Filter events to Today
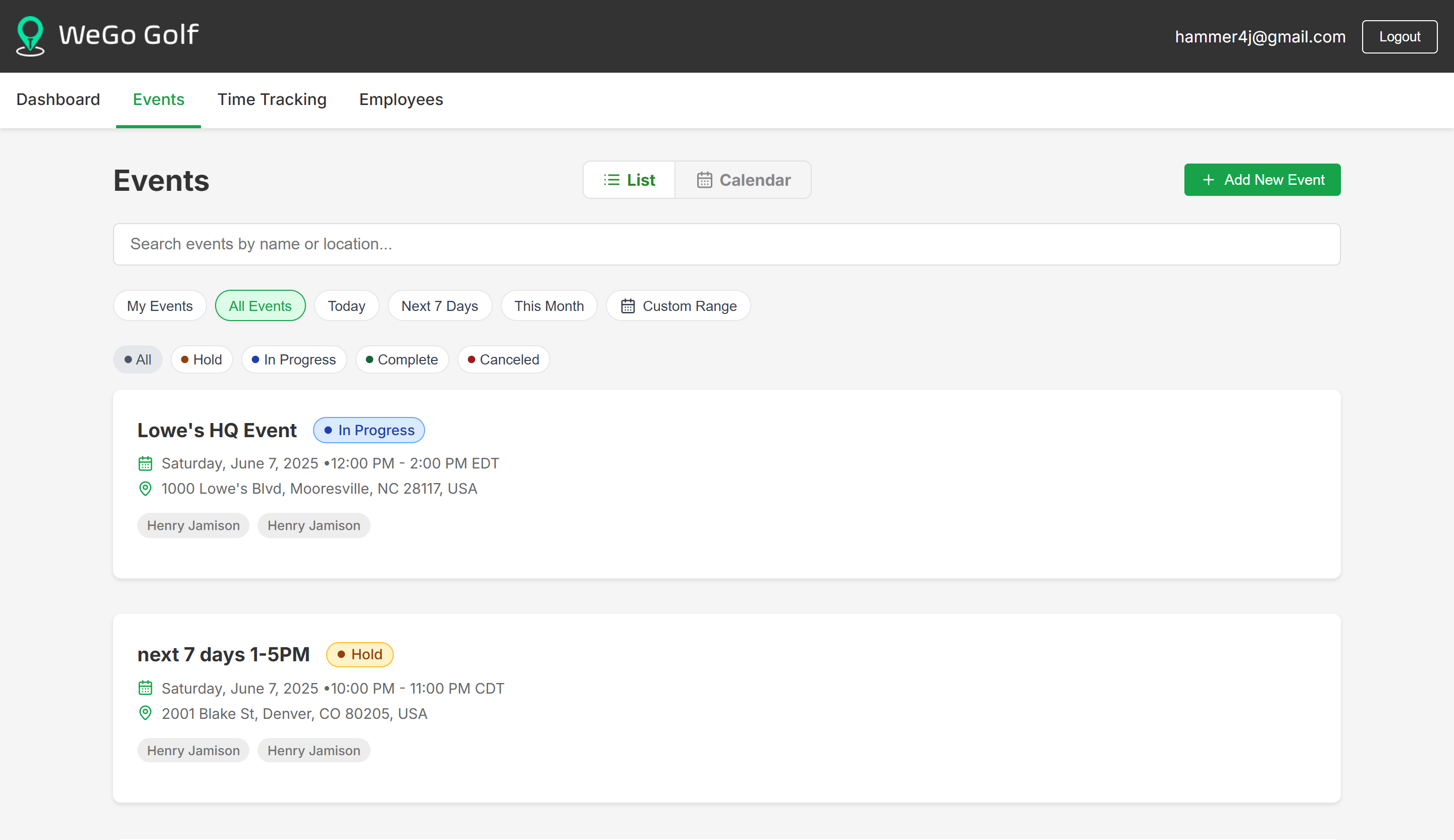 (x=347, y=306)
